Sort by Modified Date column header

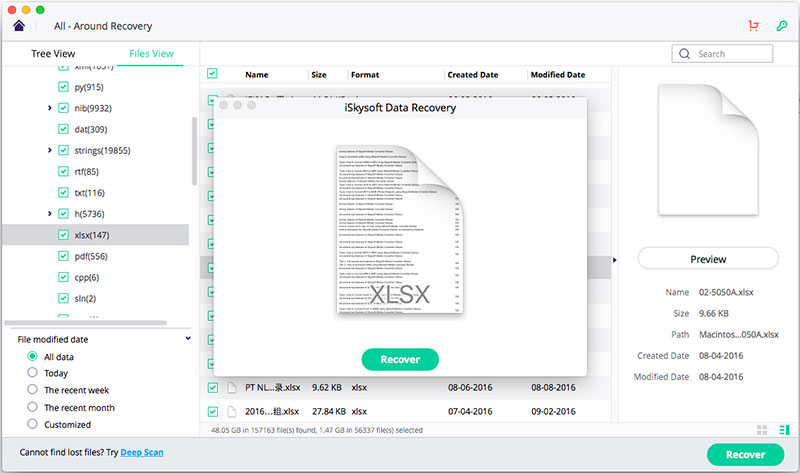click(558, 74)
